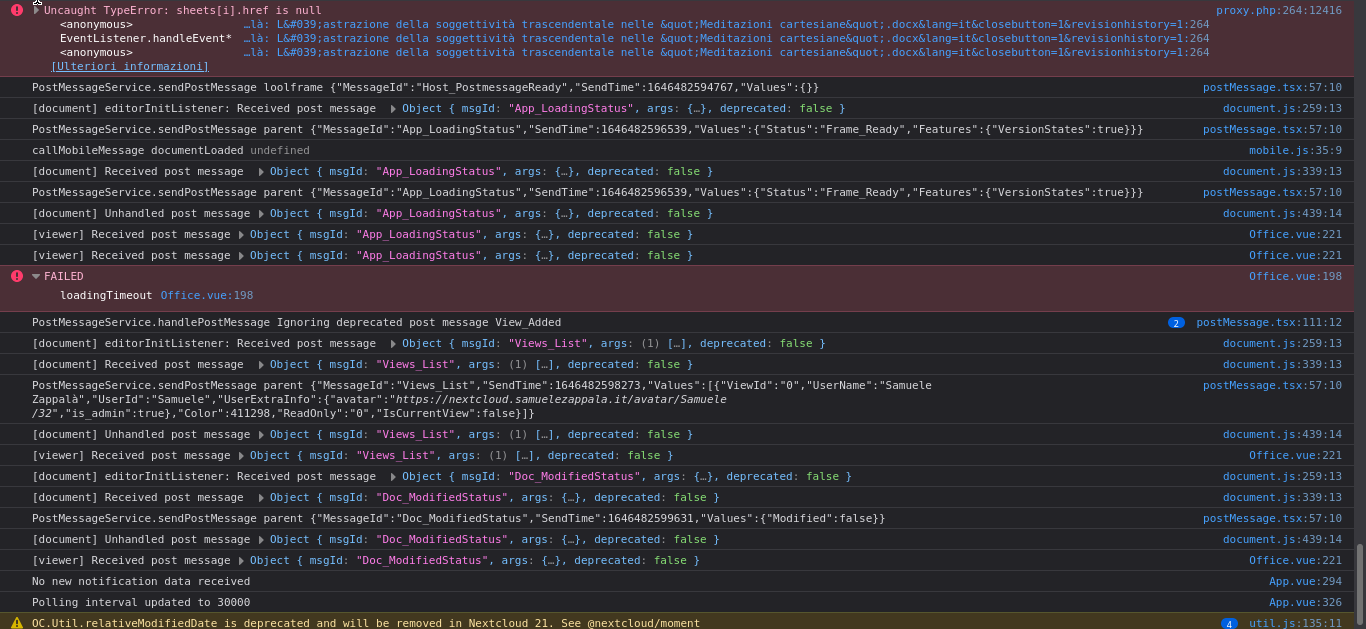Open postMessage.tsx:111:12 source link

[1269, 322]
